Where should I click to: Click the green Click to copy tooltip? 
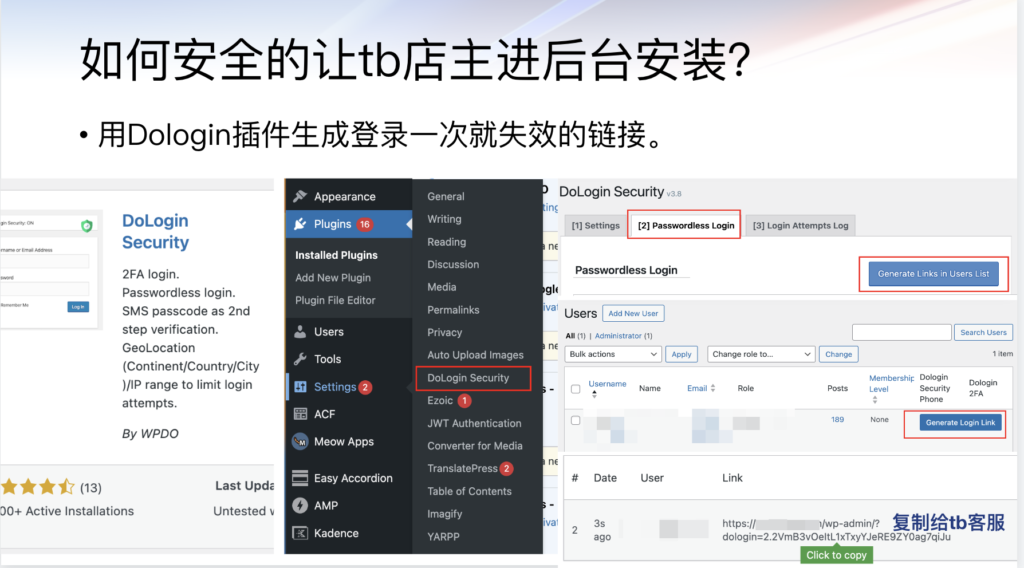836,555
